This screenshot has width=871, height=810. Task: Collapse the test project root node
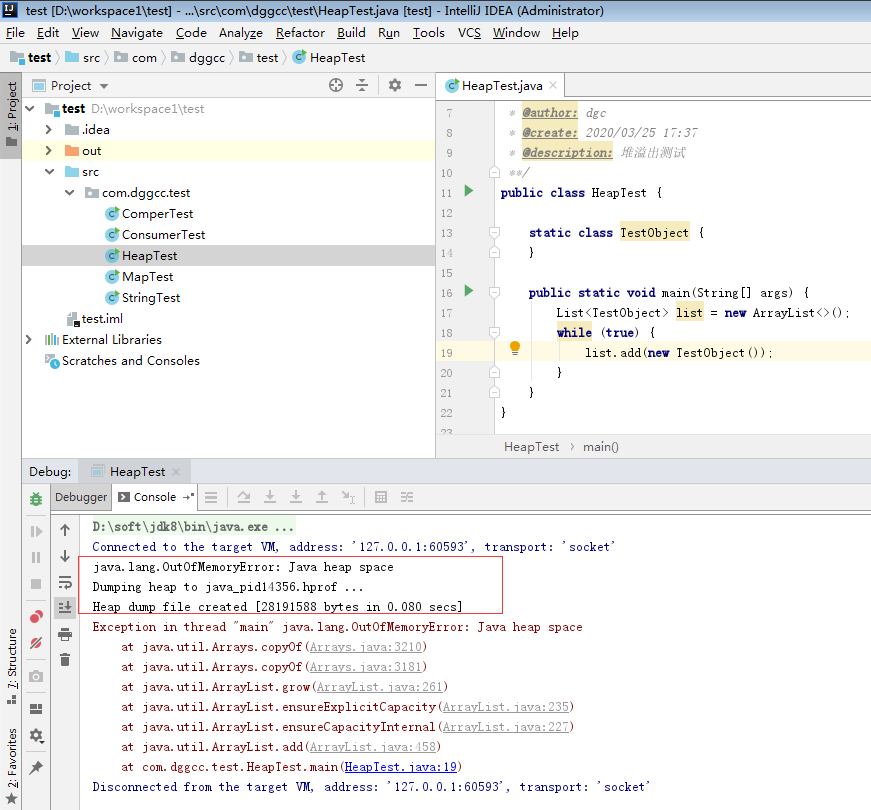pos(30,108)
